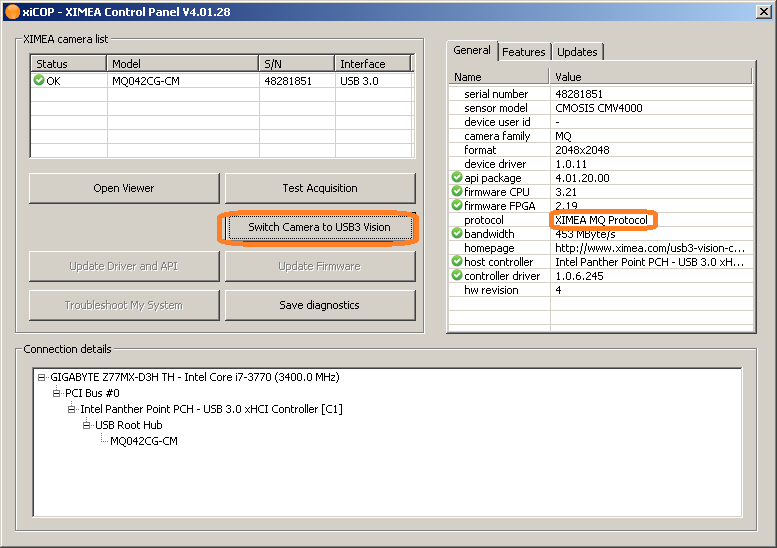The height and width of the screenshot is (548, 777).
Task: Click the api package value 4.01.20.00
Action: tap(582, 178)
